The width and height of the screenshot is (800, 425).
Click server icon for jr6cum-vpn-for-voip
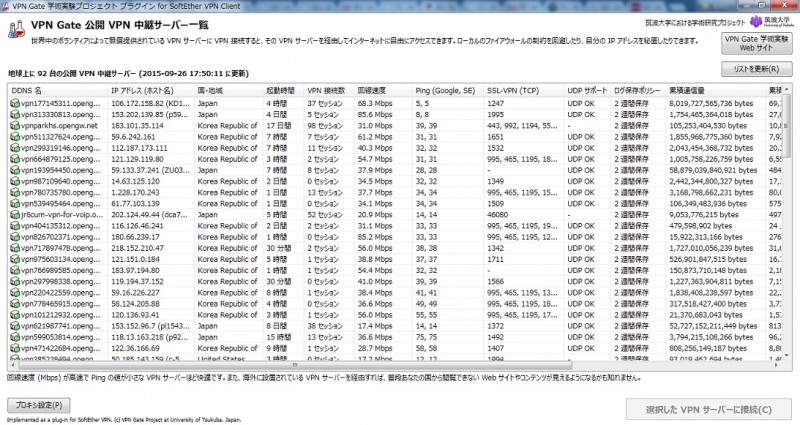tap(15, 215)
